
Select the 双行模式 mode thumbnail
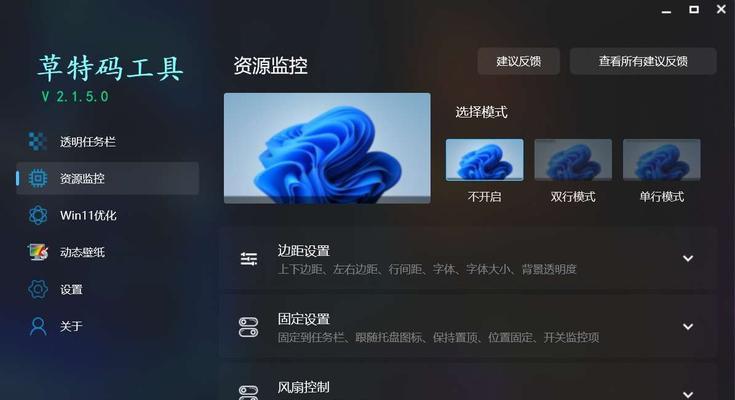573,159
